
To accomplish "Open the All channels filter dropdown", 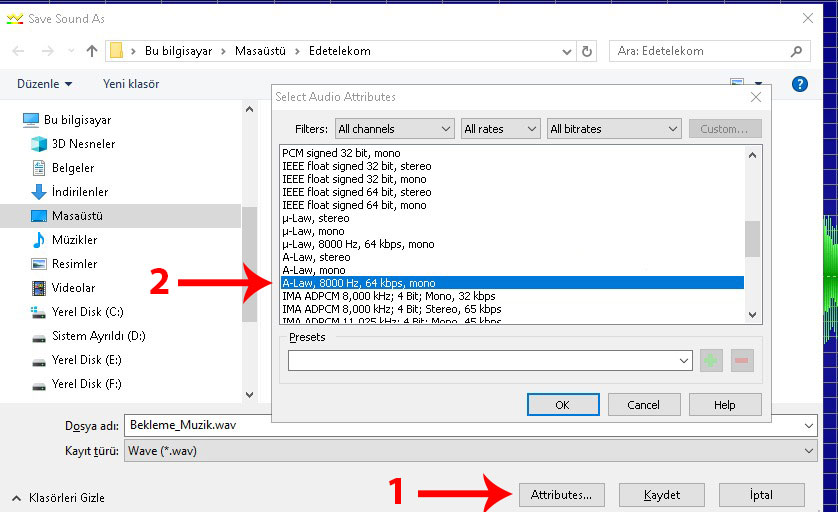I will pos(395,129).
